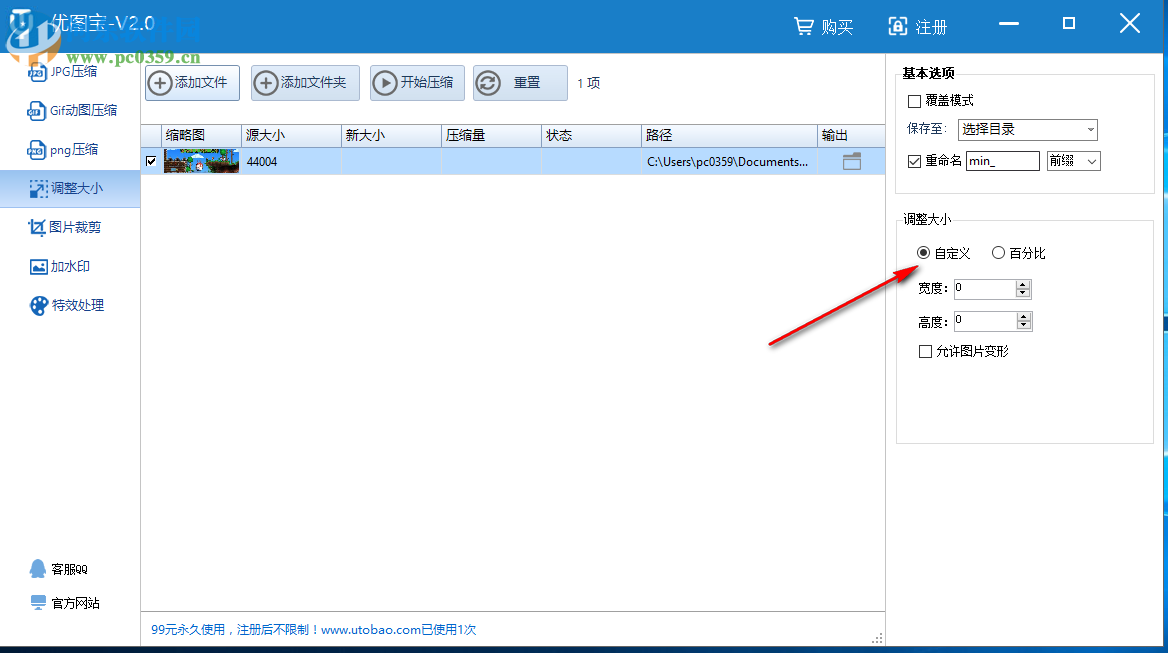
Task: Sort by the 源大小 column header
Action: pos(291,136)
